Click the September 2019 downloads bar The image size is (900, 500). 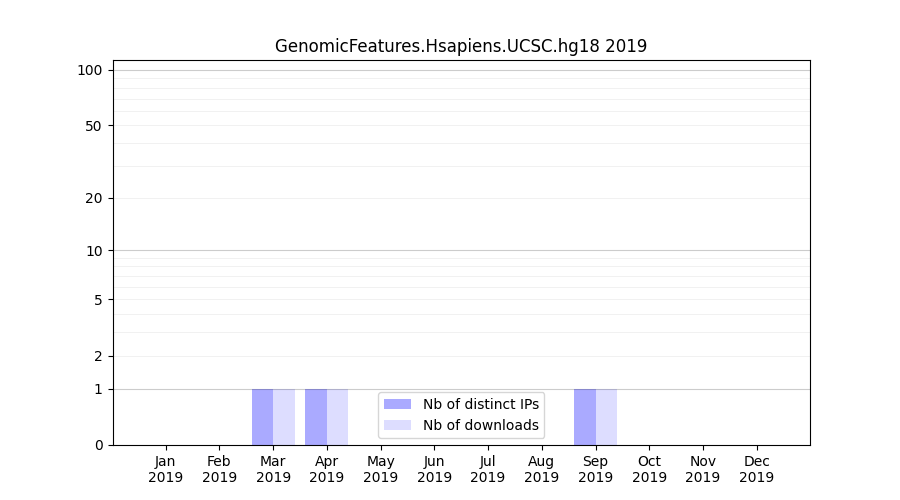click(x=606, y=417)
